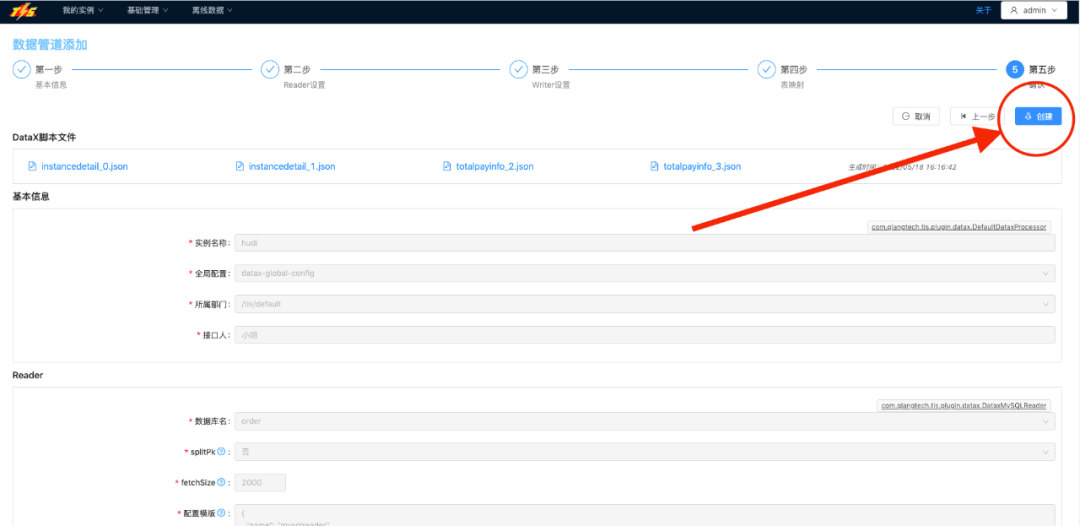Click the 关于 link
The image size is (1080, 526).
(984, 10)
